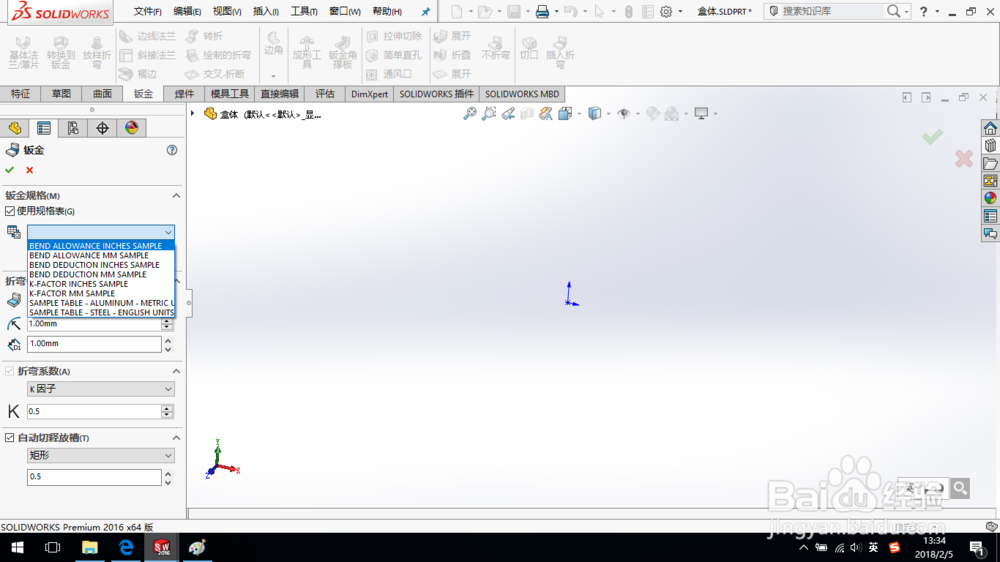Select BEND DEDUCTION INCHES SAMPLE table
1000x562 pixels.
tap(101, 265)
